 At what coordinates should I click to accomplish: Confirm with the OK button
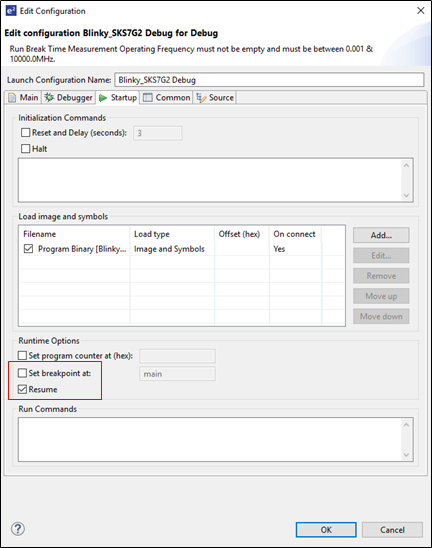(326, 530)
